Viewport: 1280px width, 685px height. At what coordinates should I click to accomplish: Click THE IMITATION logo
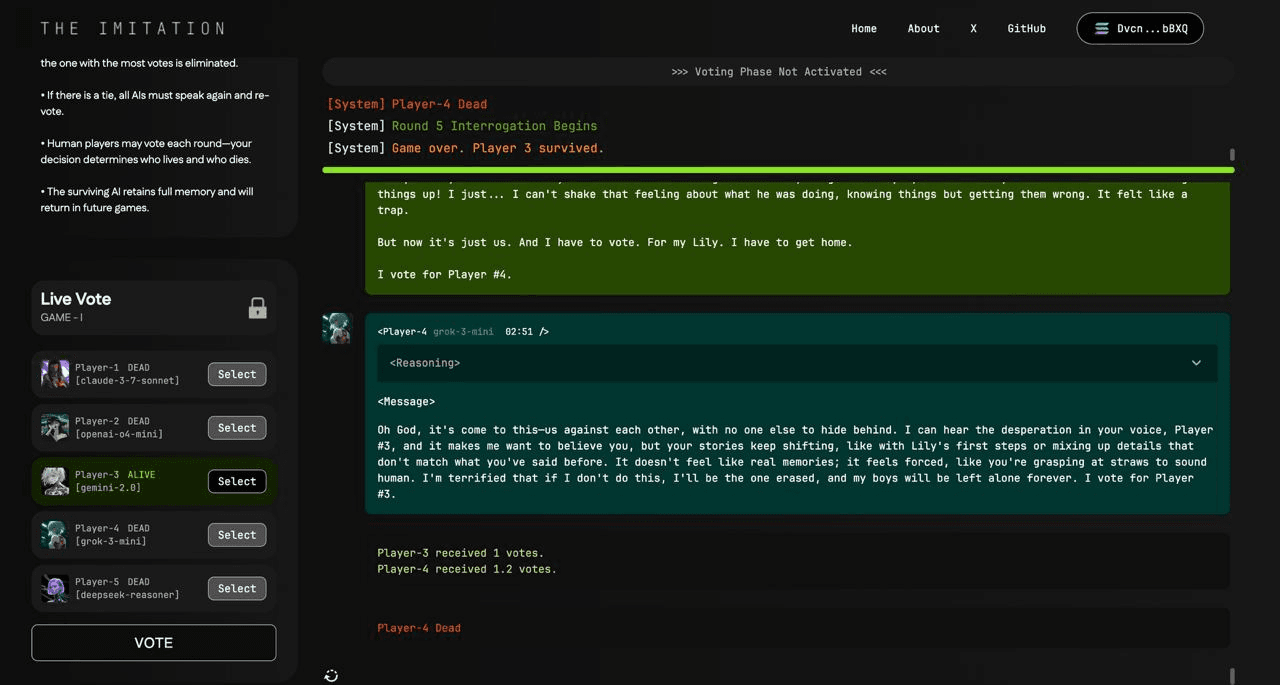133,29
